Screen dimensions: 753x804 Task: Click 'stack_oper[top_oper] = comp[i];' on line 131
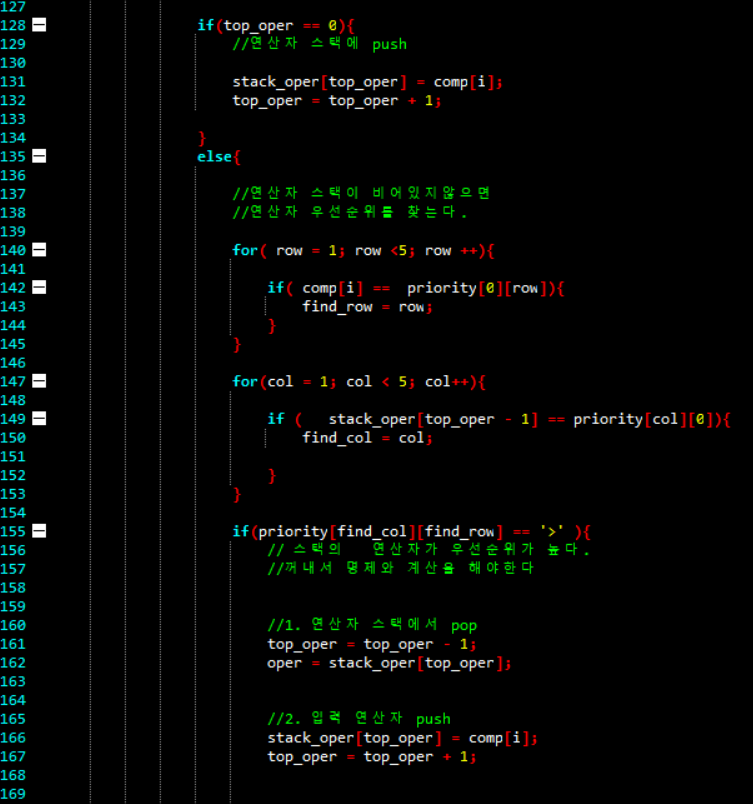coord(368,82)
